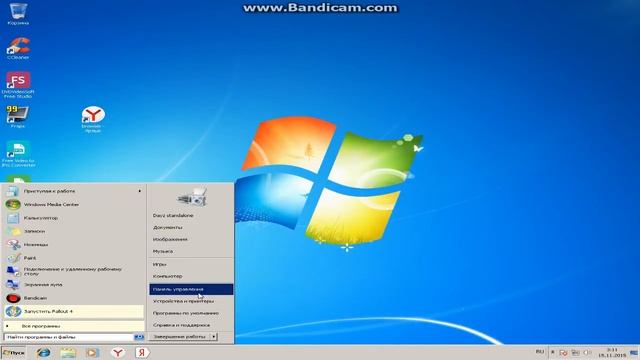This screenshot has height=360, width=640.
Task: Open the Recycle Bin desktop icon
Action: click(18, 13)
